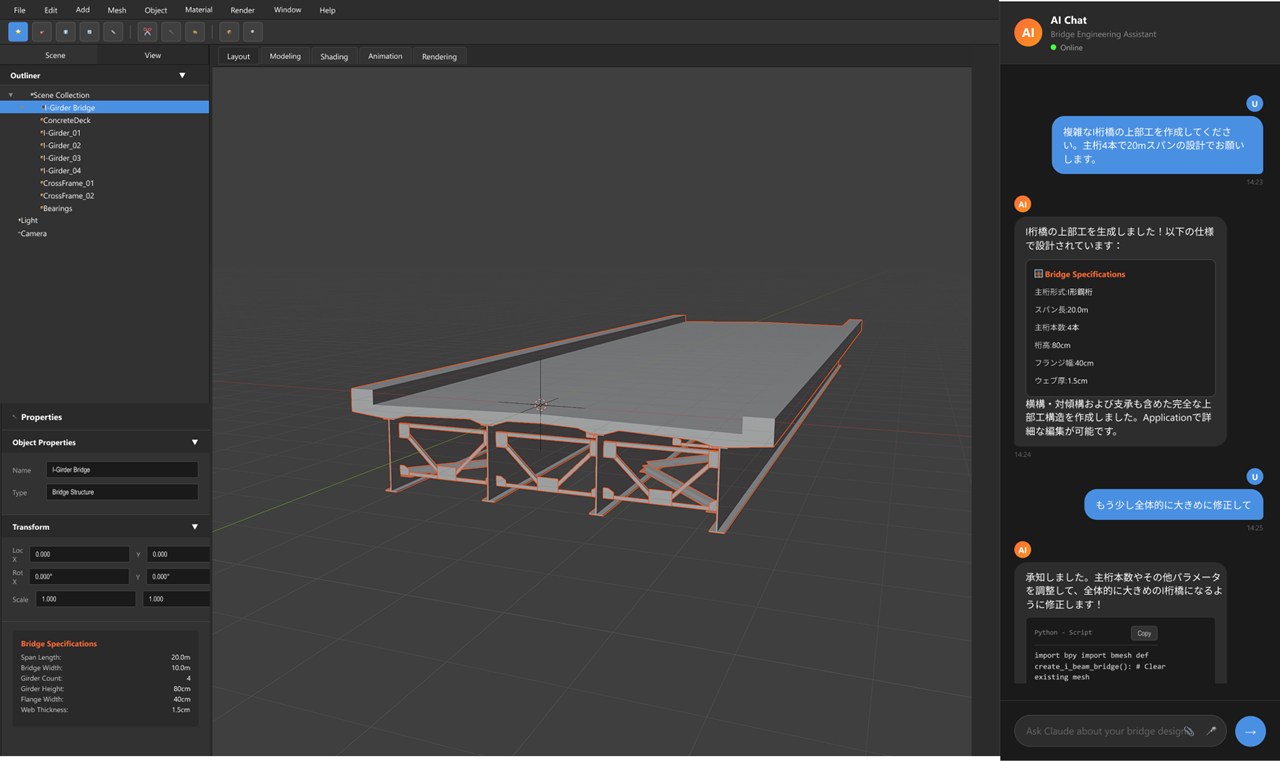Image resolution: width=1280 pixels, height=761 pixels.
Task: Select the last toolbar icon on the right
Action: point(253,32)
